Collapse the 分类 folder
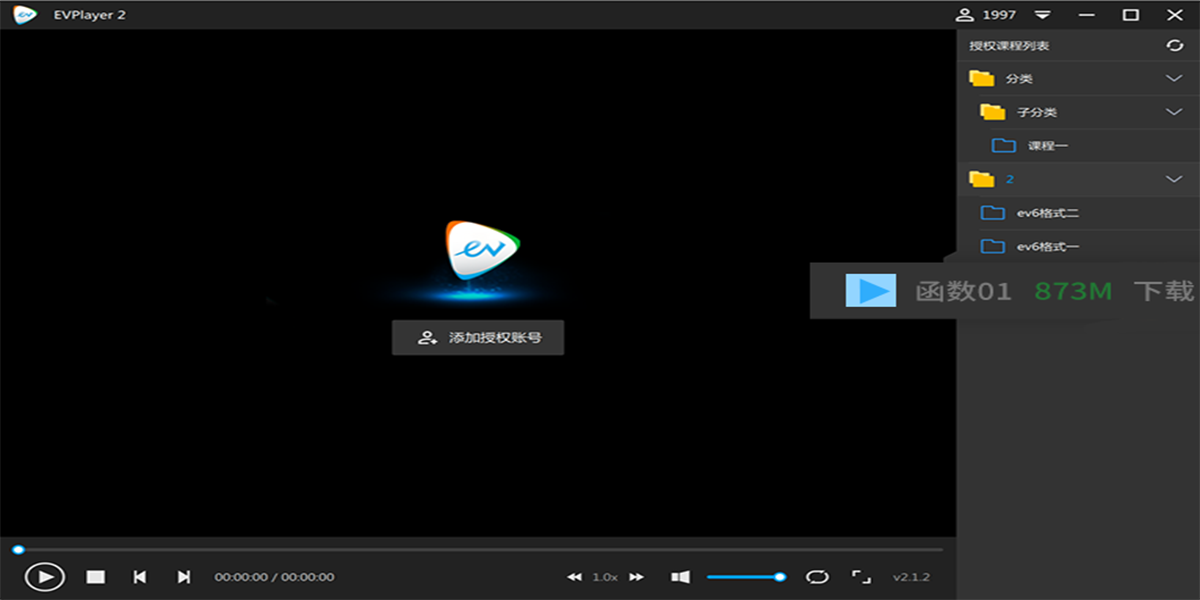Screen dimensions: 1200x600 (1172, 78)
